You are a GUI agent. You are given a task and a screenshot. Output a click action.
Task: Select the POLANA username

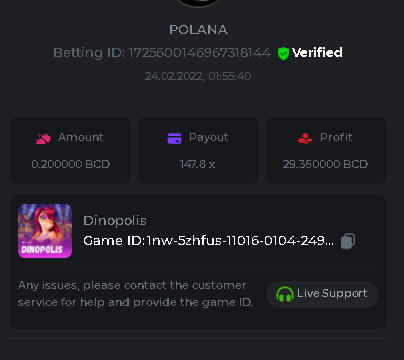click(x=198, y=30)
